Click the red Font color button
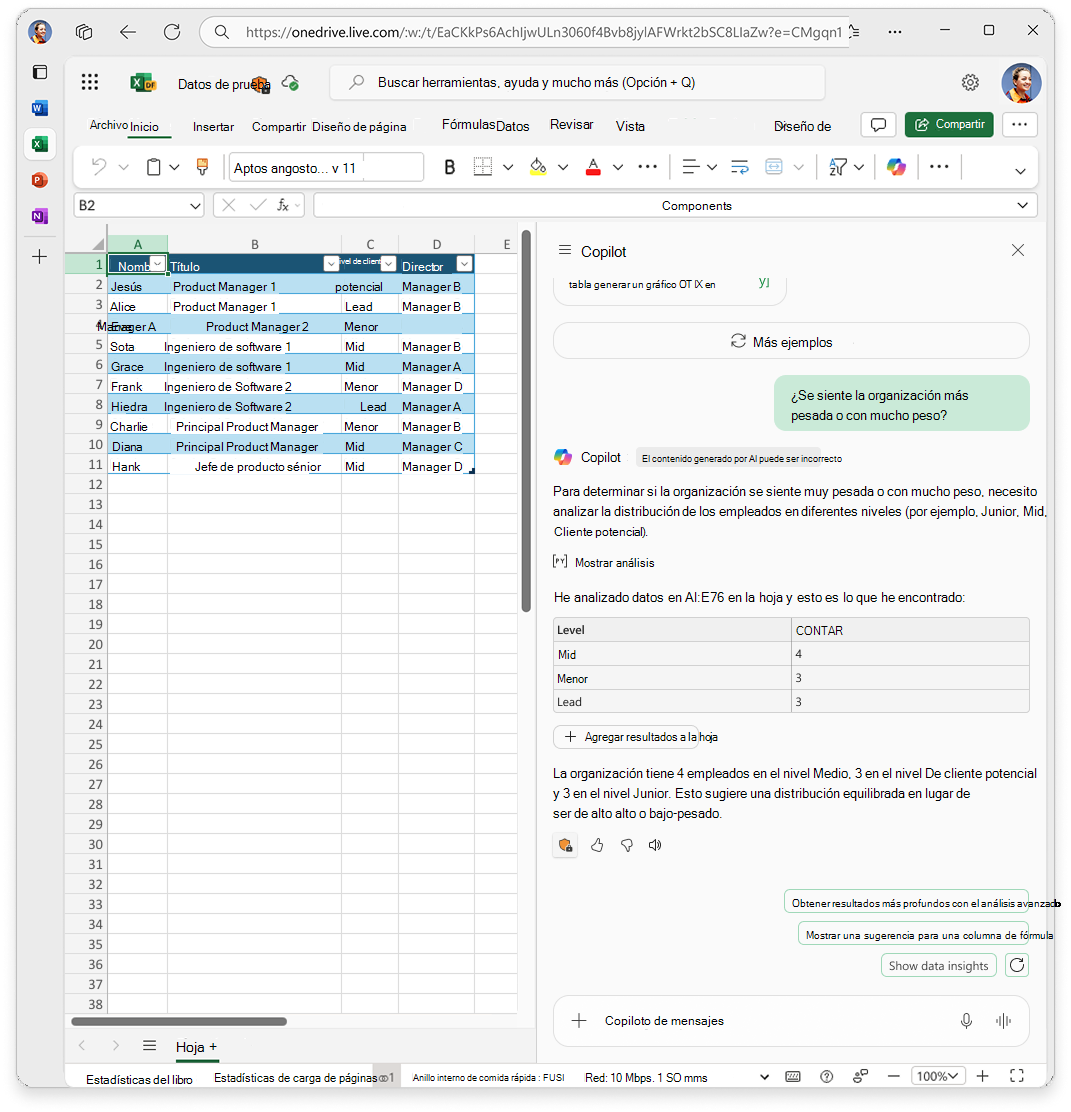Image resolution: width=1071 pixels, height=1112 pixels. [x=594, y=167]
